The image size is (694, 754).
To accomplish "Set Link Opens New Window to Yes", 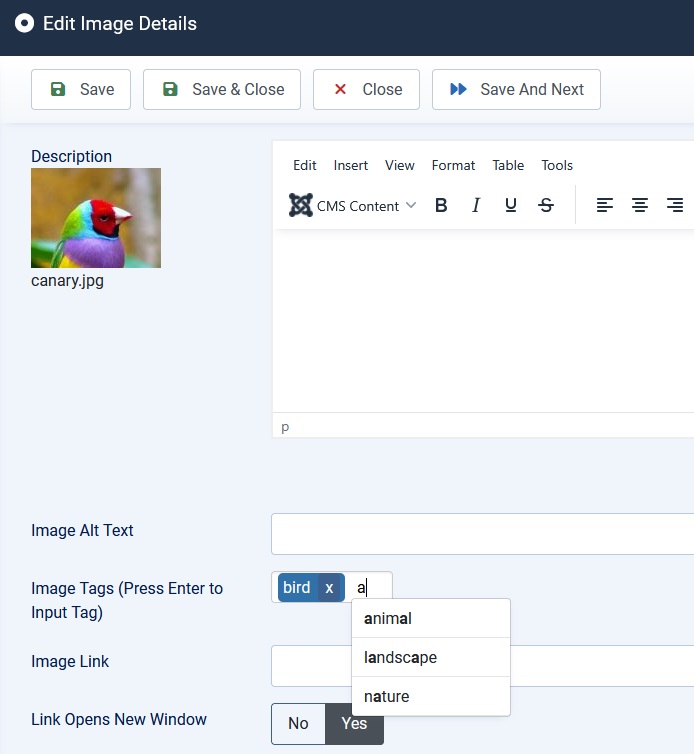I will [x=354, y=724].
